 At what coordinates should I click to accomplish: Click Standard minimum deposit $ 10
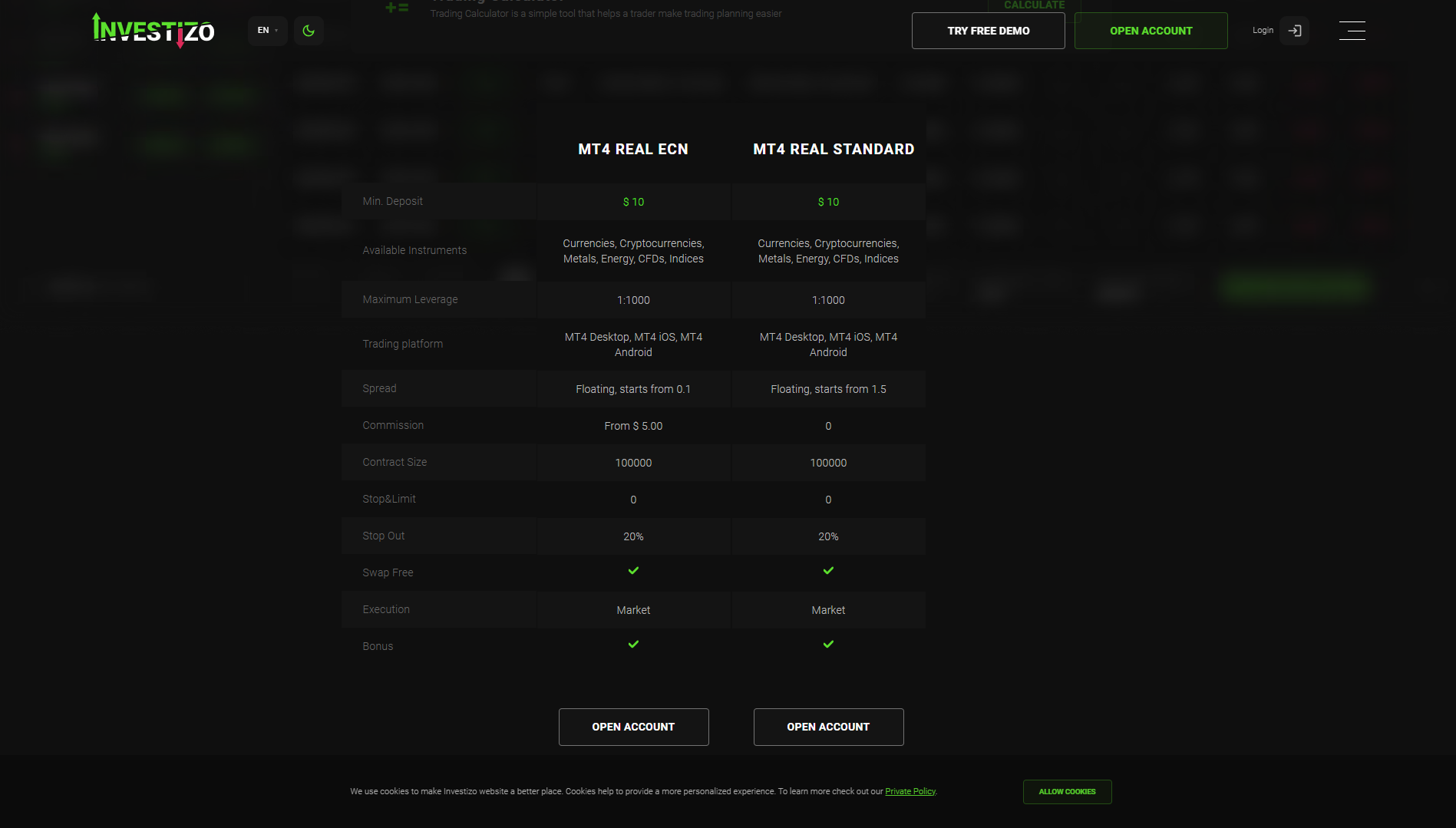click(829, 202)
